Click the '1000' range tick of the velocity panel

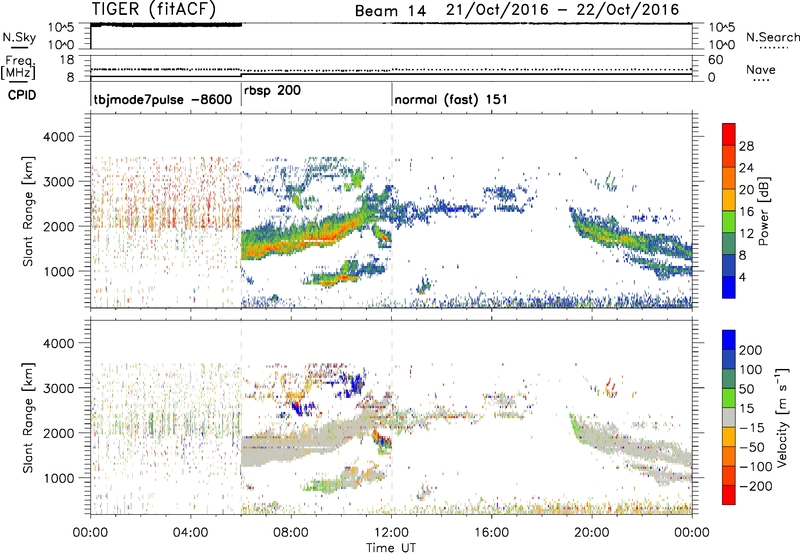tap(58, 478)
